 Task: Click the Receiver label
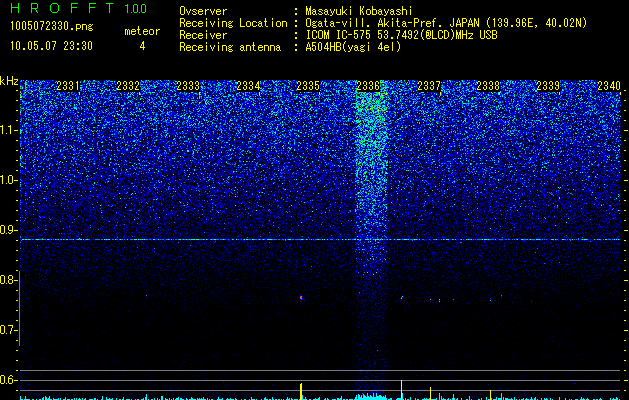pyautogui.click(x=203, y=35)
